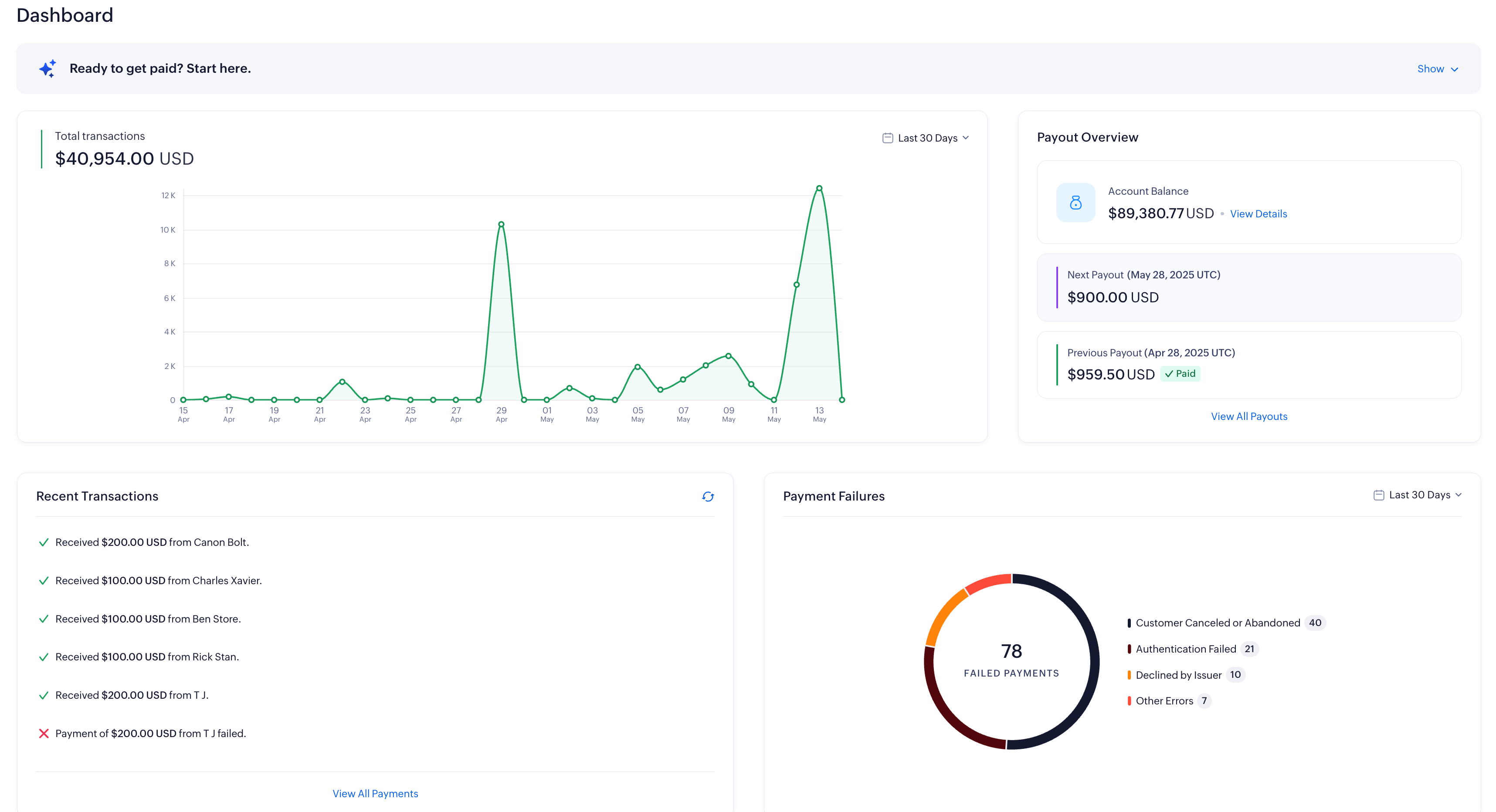Click the 13 May peak chart point
Image resolution: width=1496 pixels, height=812 pixels.
pos(819,189)
